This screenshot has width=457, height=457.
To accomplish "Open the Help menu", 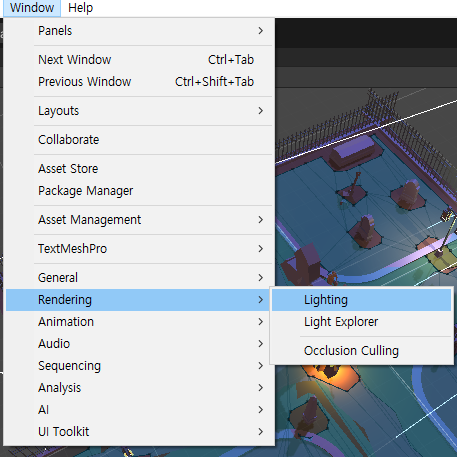I will pyautogui.click(x=80, y=8).
